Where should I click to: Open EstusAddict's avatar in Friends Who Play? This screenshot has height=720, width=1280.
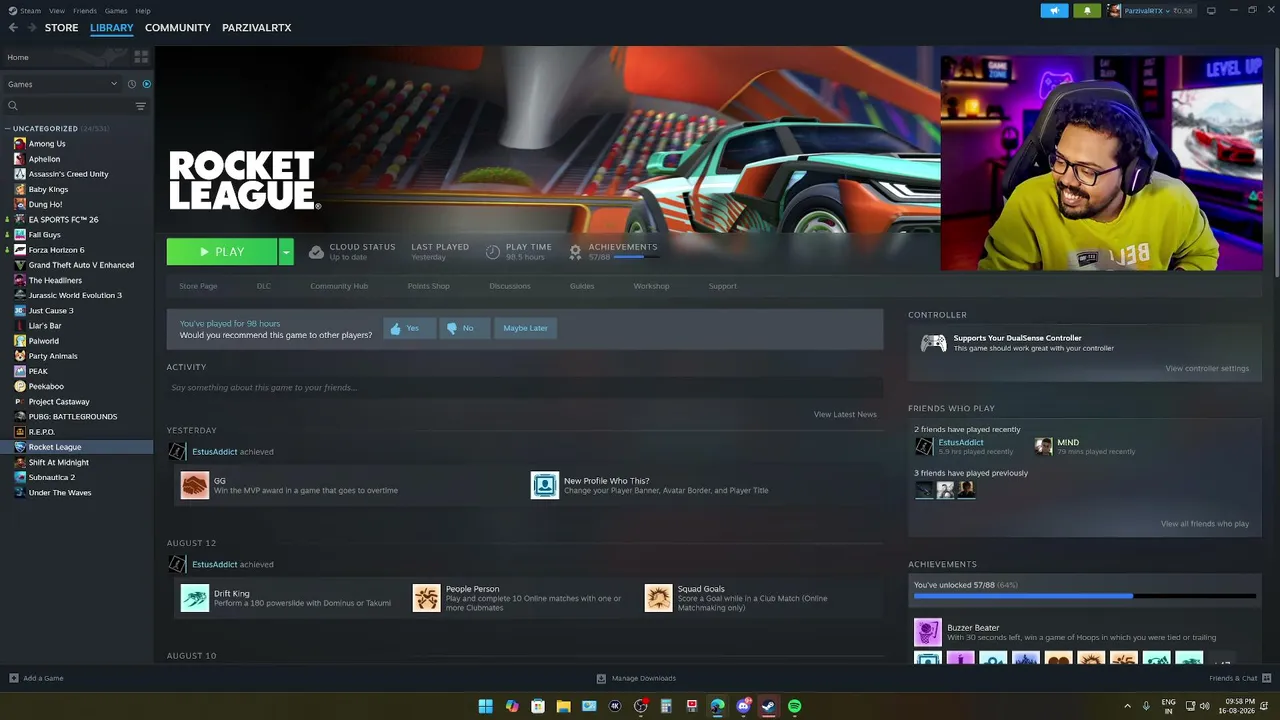(924, 446)
